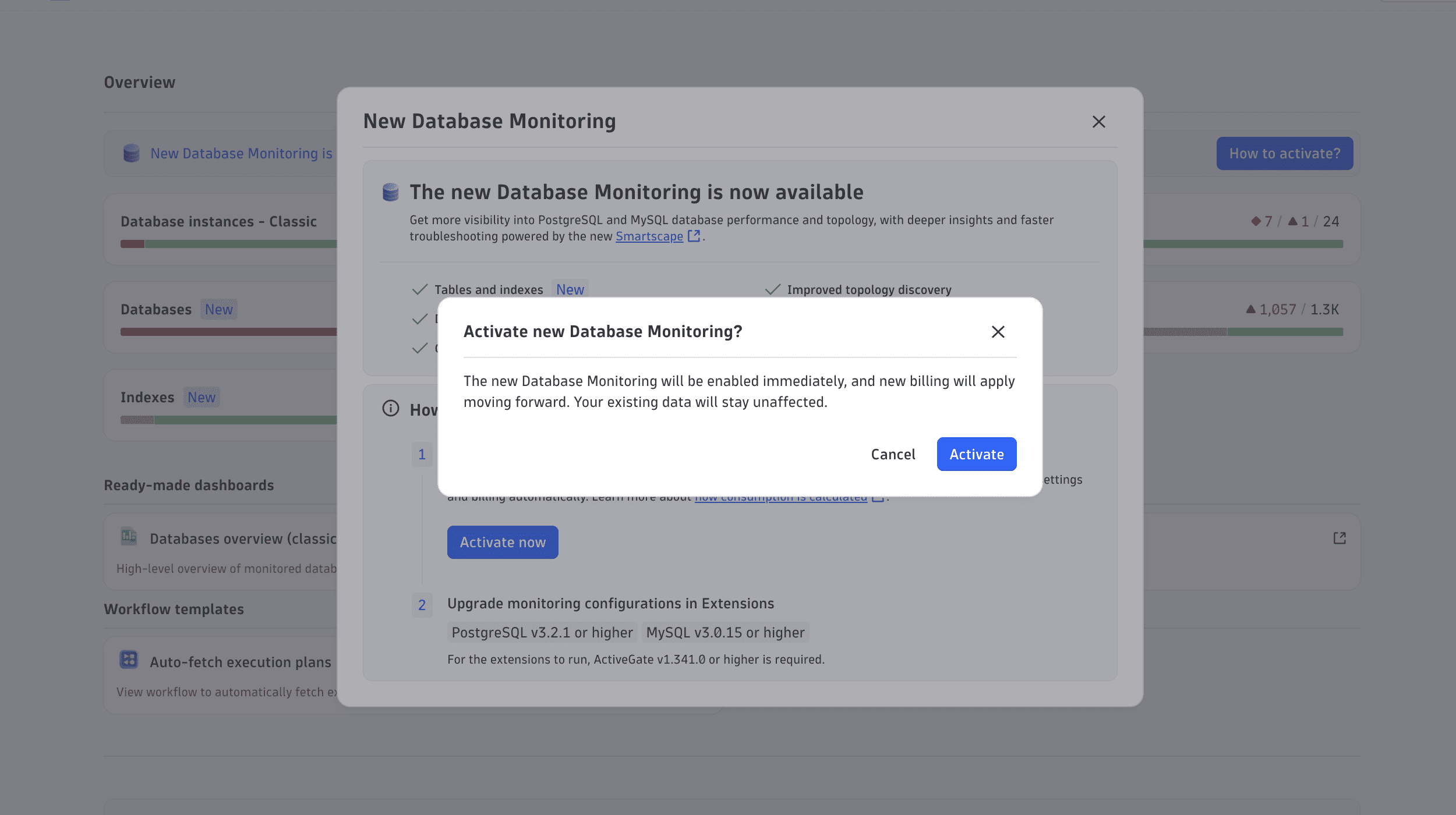This screenshot has height=815, width=1456.
Task: Click the Overview heading
Action: (x=139, y=82)
